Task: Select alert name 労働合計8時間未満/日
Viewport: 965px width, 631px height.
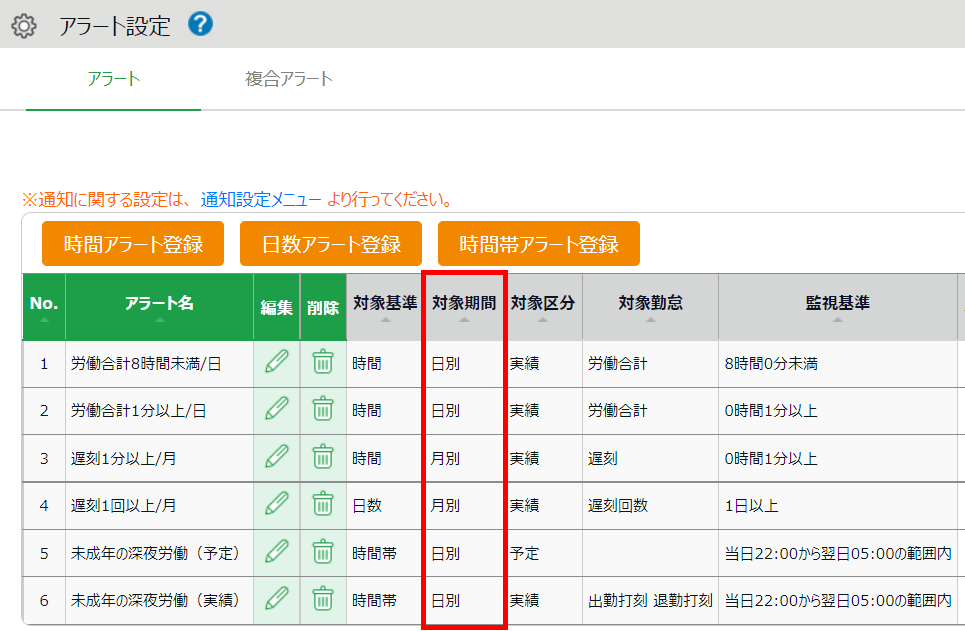Action: [x=146, y=363]
